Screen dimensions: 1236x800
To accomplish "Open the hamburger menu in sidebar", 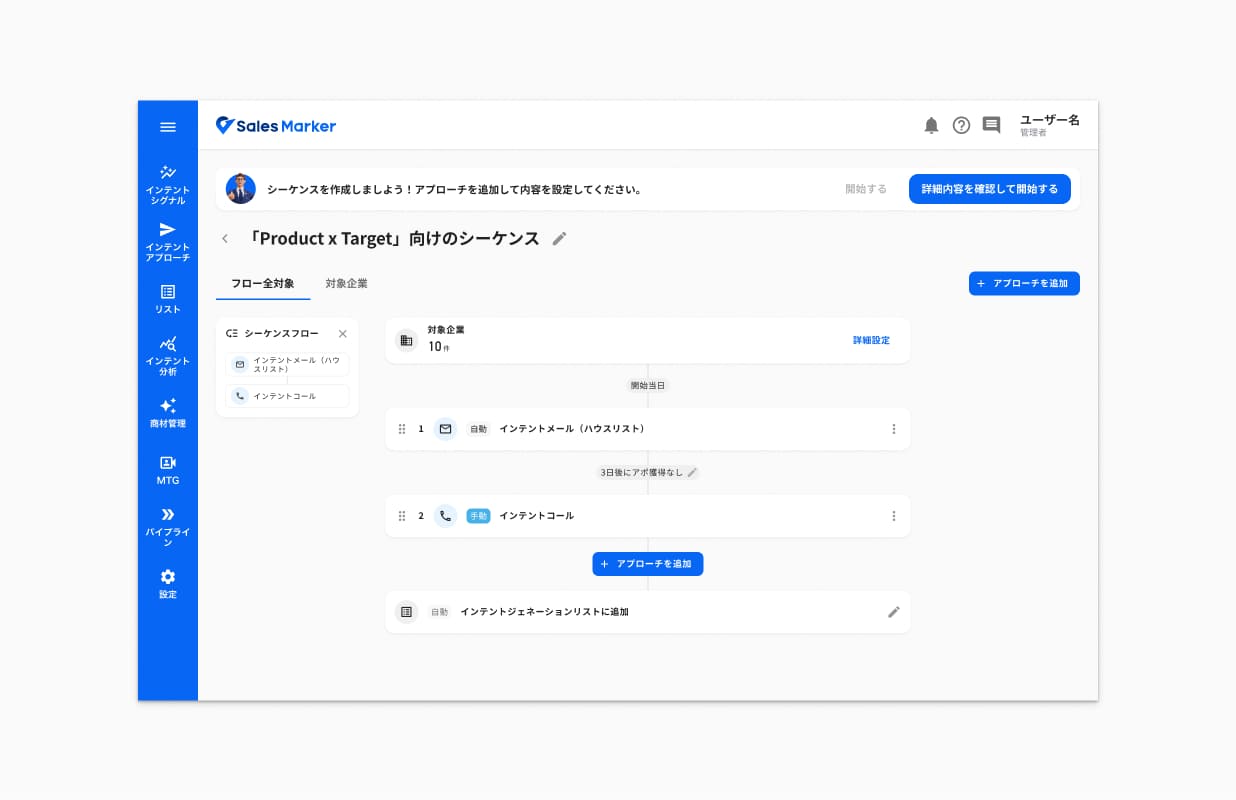I will 168,127.
